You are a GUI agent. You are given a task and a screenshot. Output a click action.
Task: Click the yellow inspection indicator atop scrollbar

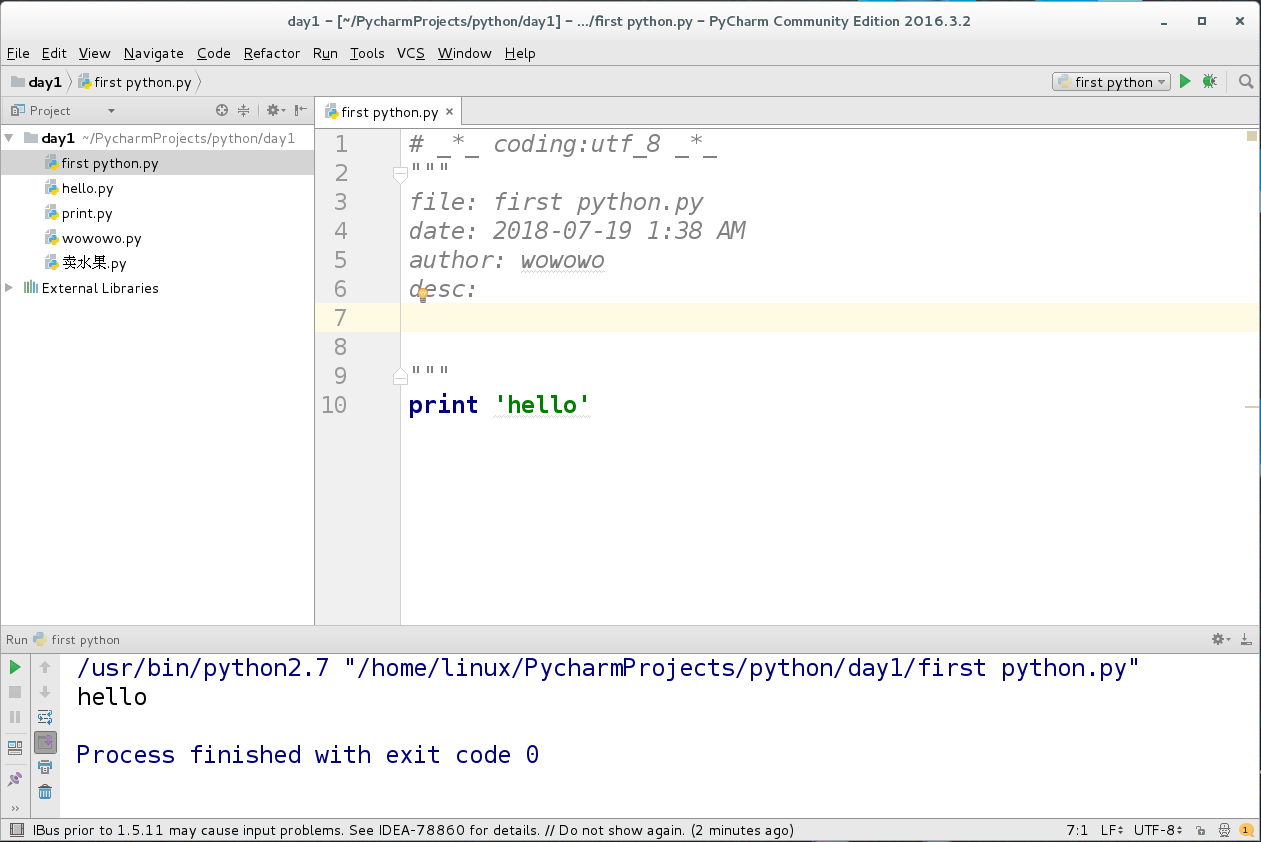[x=1252, y=137]
